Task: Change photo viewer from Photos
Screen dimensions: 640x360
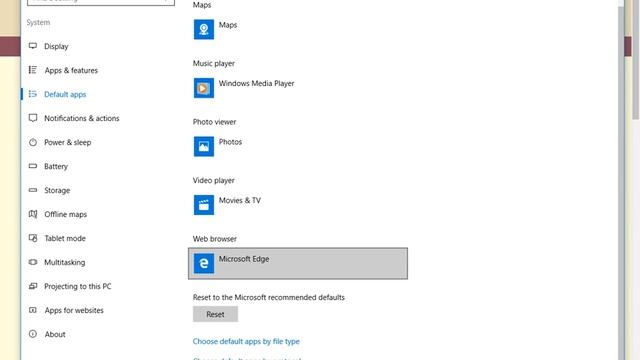Action: [x=298, y=147]
